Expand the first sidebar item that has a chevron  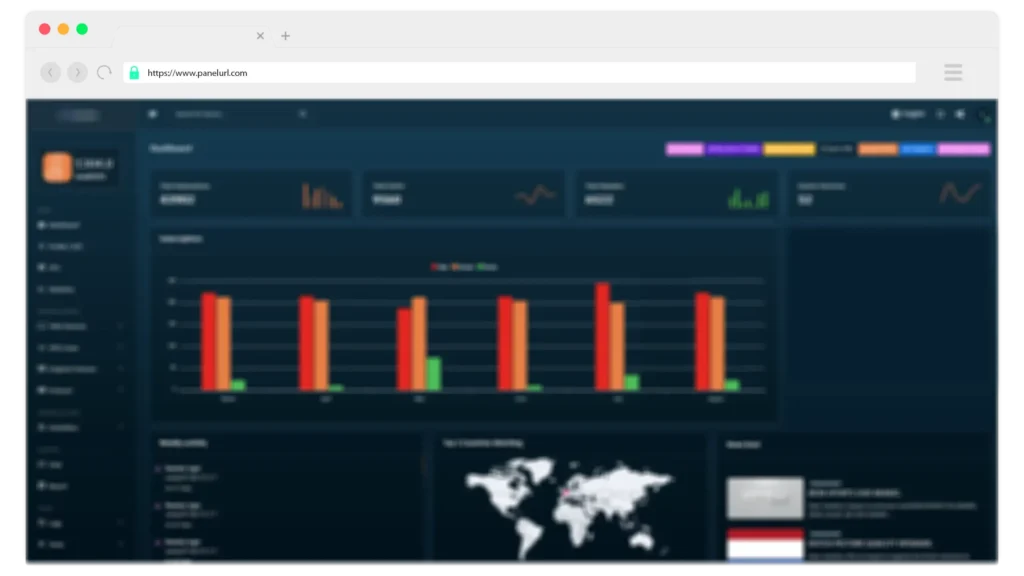click(120, 326)
